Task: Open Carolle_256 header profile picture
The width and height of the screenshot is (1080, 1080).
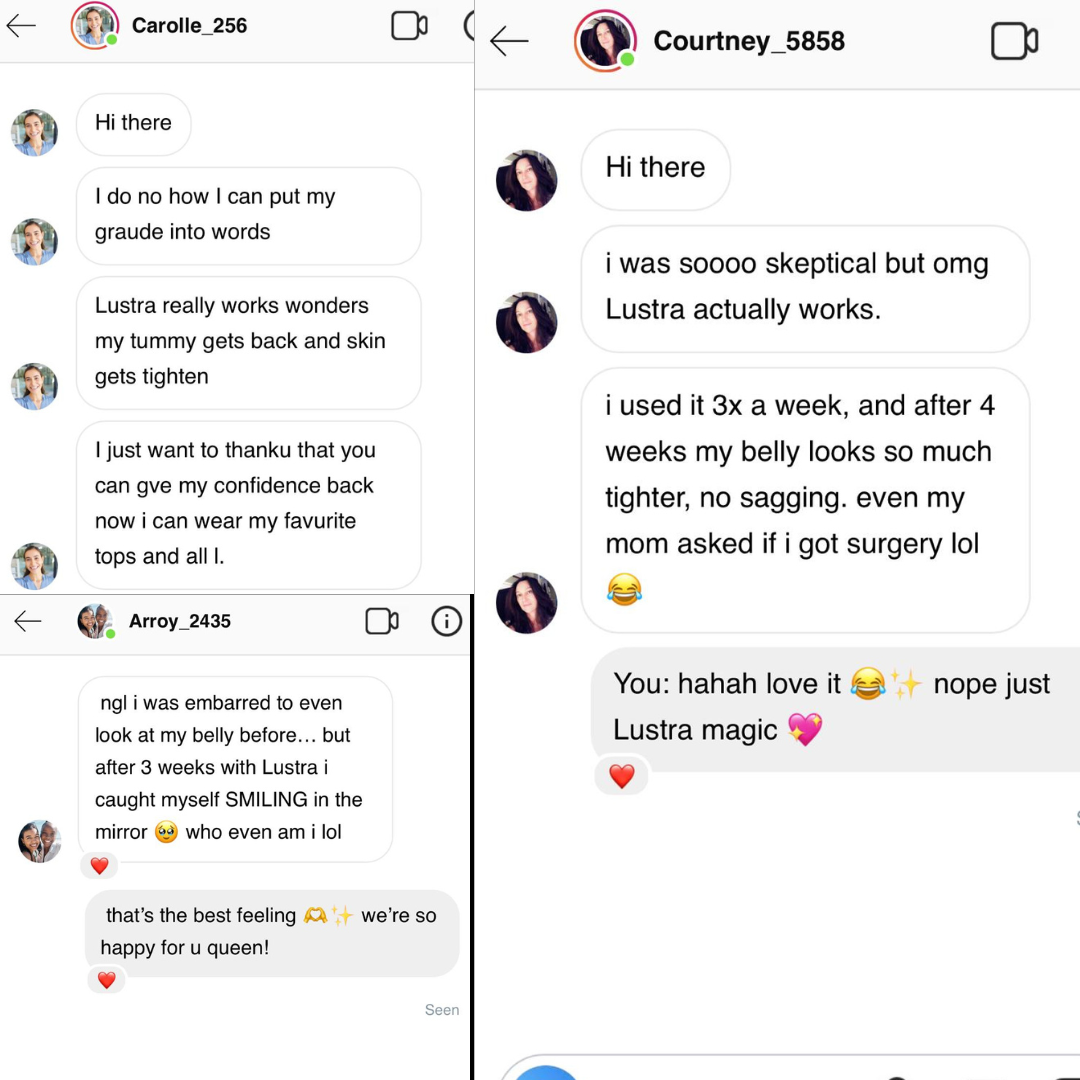Action: click(94, 26)
